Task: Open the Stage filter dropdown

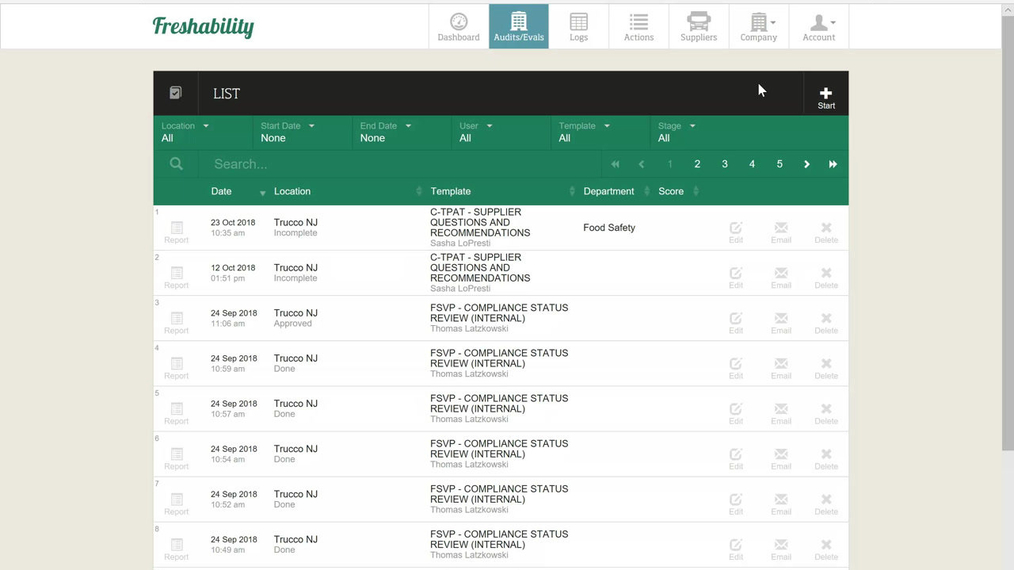Action: tap(700, 132)
